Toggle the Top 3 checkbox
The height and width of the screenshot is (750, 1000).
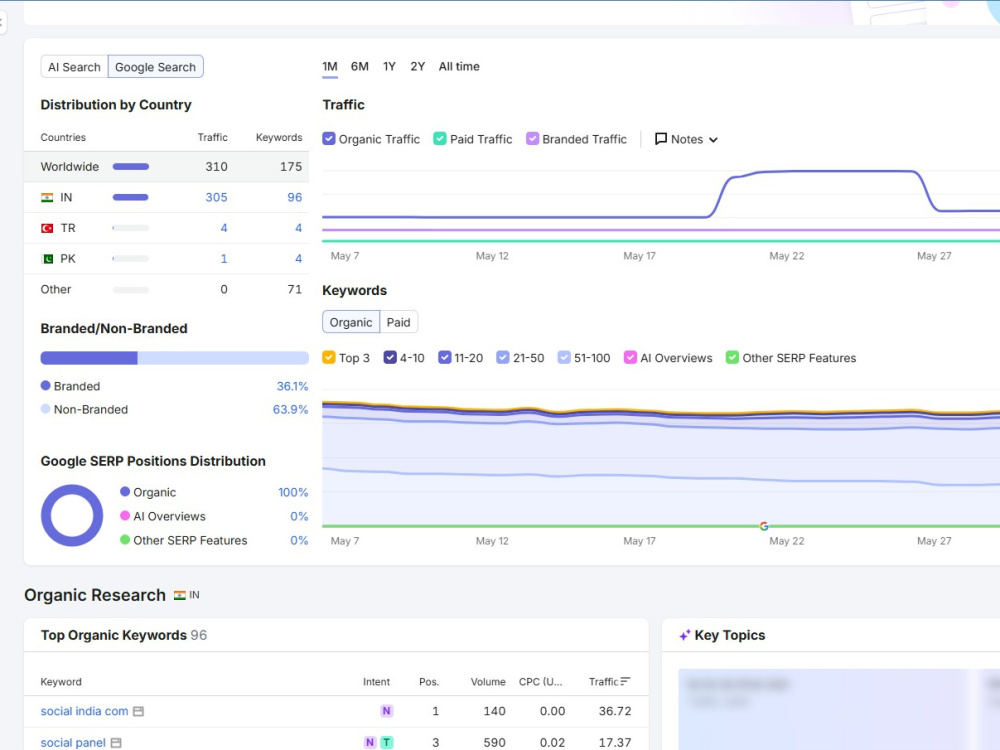click(x=329, y=358)
